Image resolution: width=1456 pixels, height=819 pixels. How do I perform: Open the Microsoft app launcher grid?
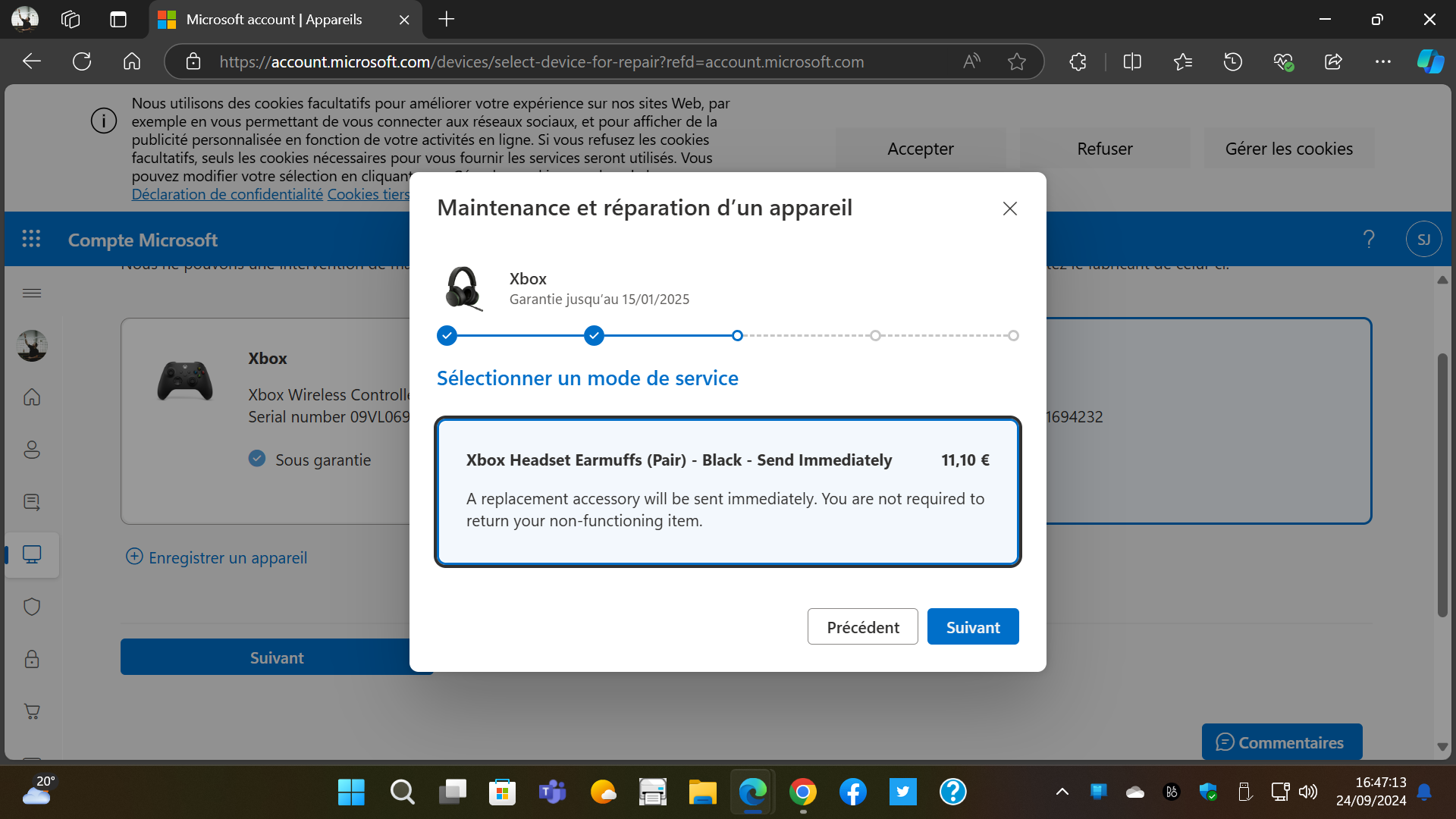click(x=31, y=240)
